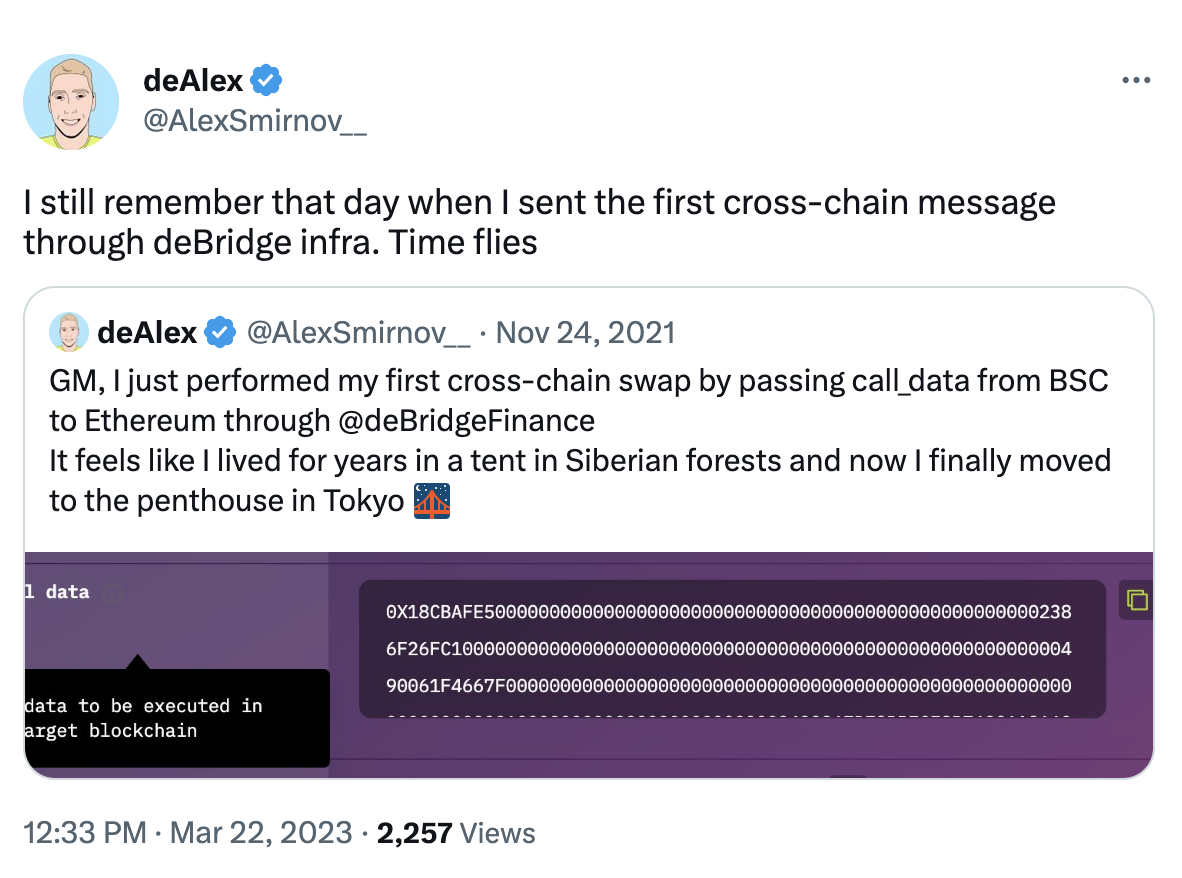Image resolution: width=1182 pixels, height=878 pixels.
Task: Click the verified badge inside the quoted tweet
Action: (220, 333)
